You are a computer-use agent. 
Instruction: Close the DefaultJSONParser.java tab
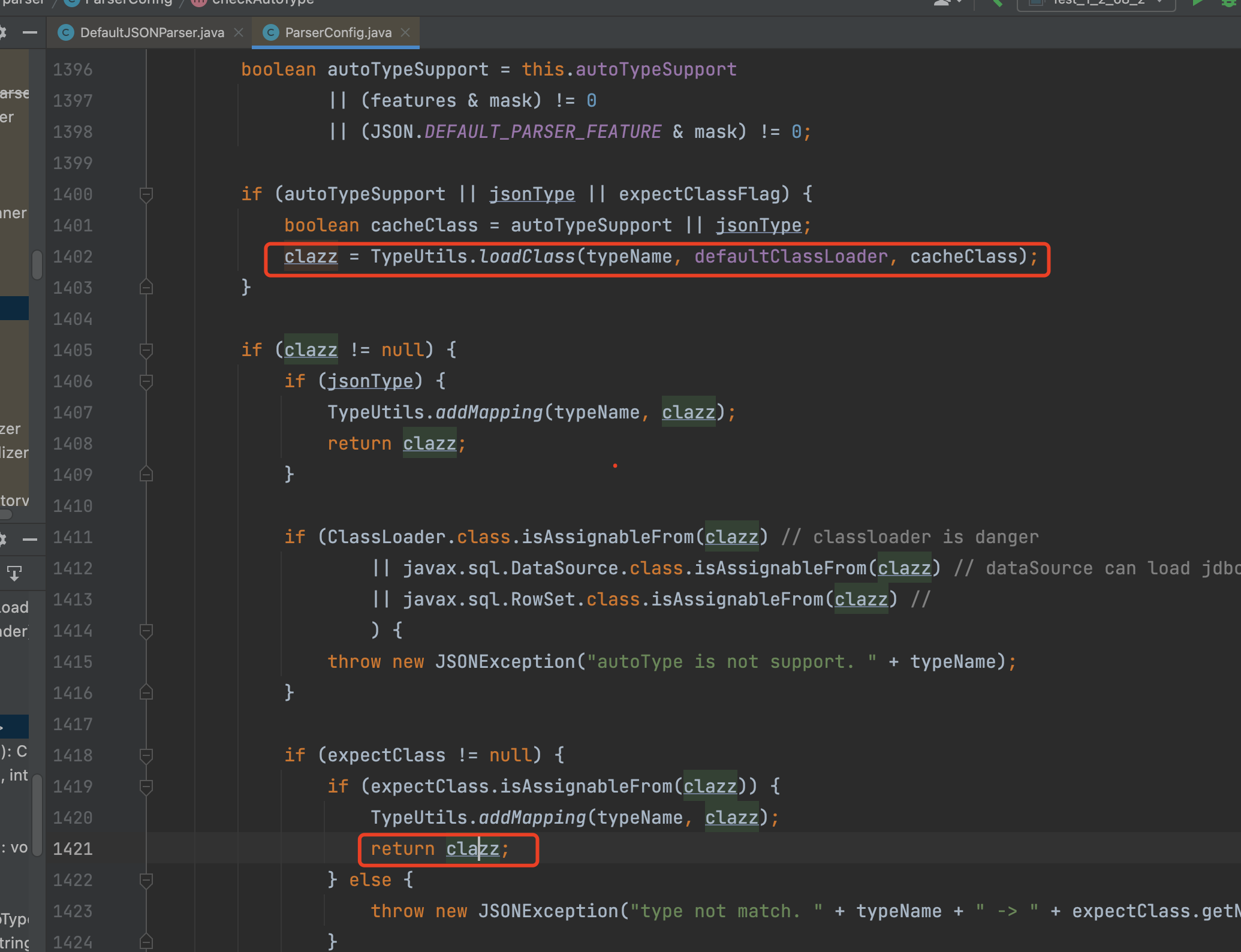click(239, 32)
